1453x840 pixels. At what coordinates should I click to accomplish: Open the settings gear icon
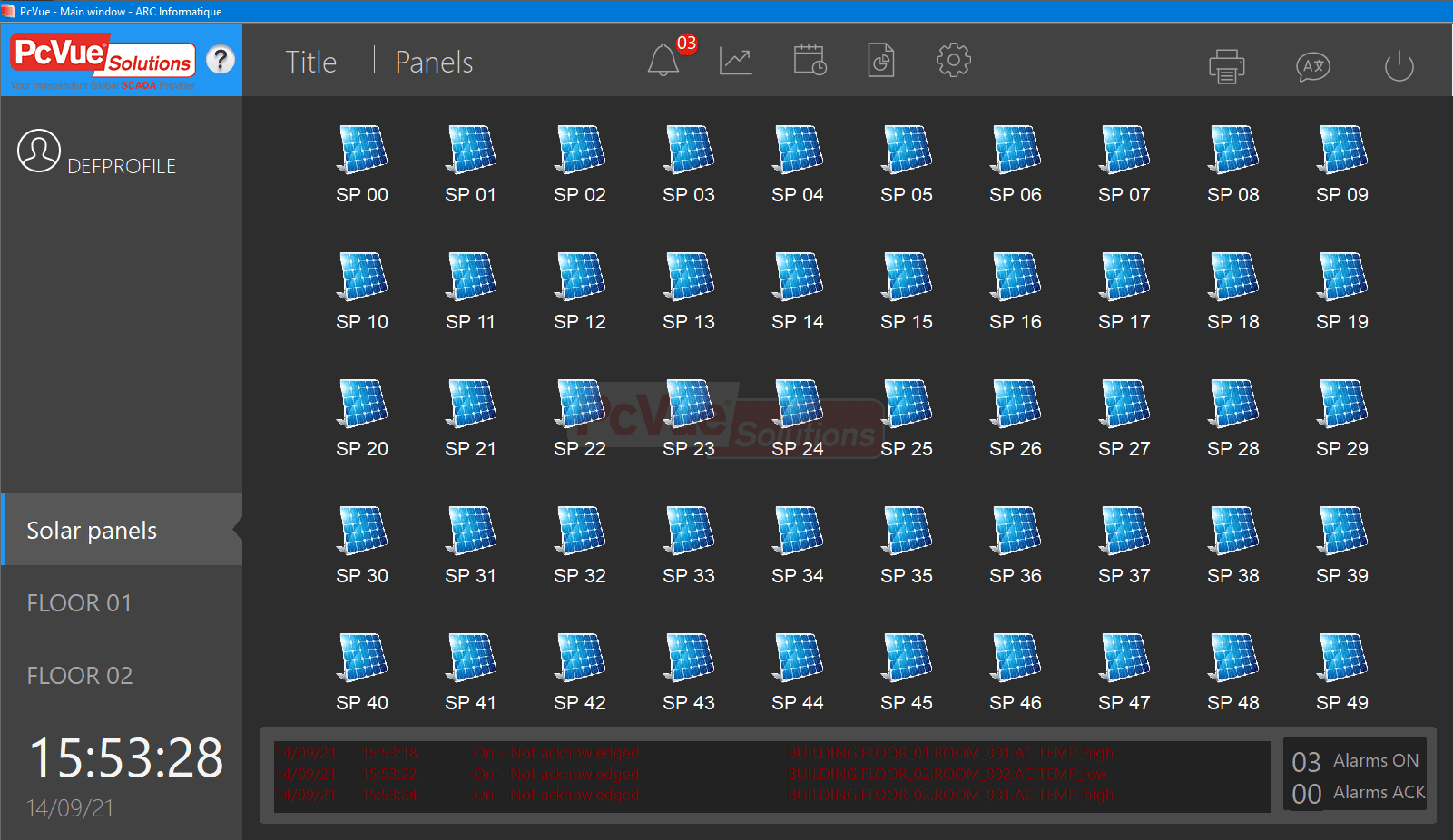tap(953, 61)
